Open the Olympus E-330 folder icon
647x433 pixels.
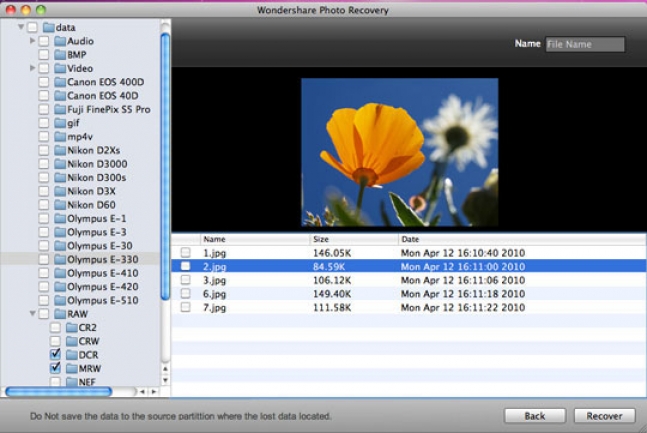(60, 259)
